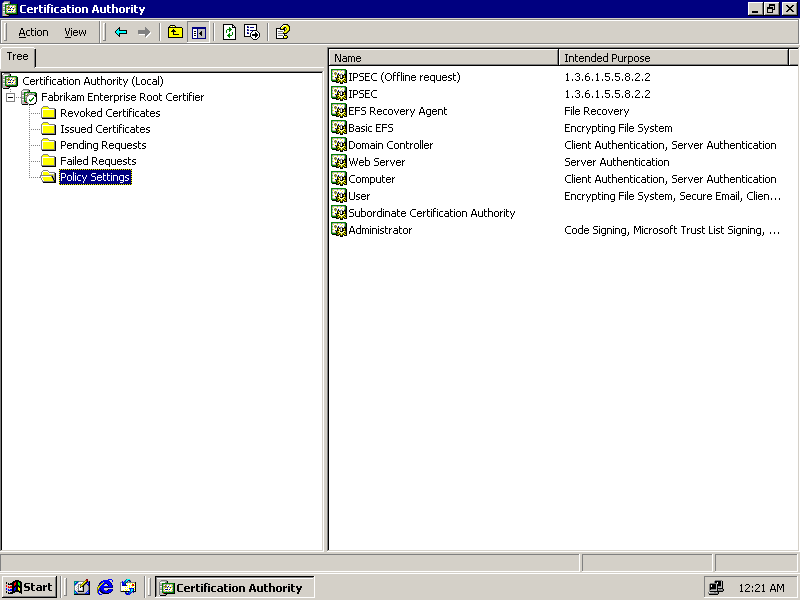Select the Subordinate Certification Authority template

(431, 213)
